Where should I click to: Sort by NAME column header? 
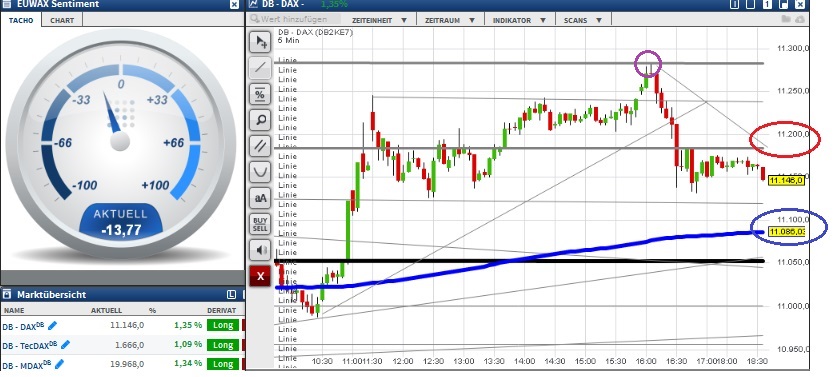pos(13,311)
